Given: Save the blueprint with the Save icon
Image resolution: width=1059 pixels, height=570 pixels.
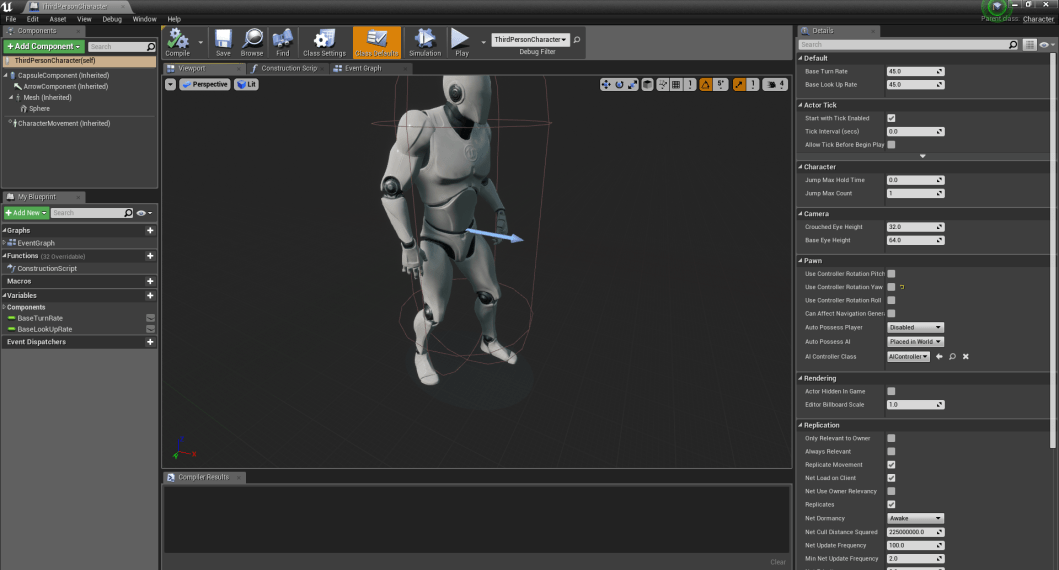Looking at the screenshot, I should [223, 41].
